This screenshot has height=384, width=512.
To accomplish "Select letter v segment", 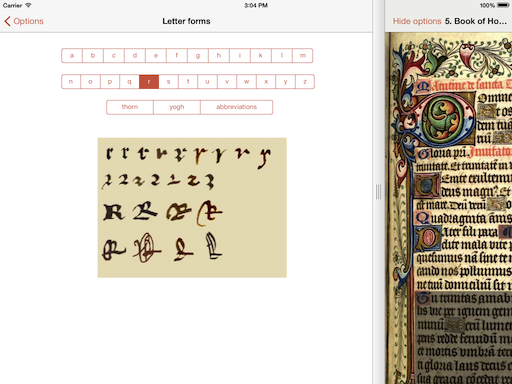I will click(x=227, y=82).
